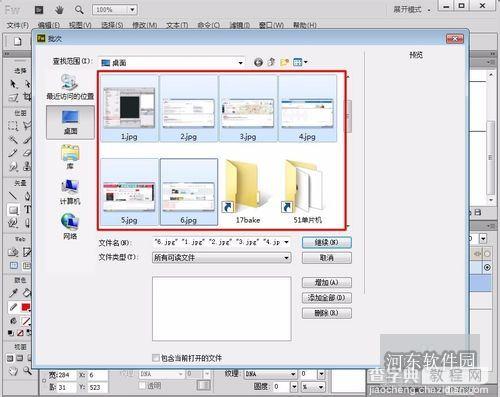
Task: Go up one folder level
Action: click(x=271, y=62)
